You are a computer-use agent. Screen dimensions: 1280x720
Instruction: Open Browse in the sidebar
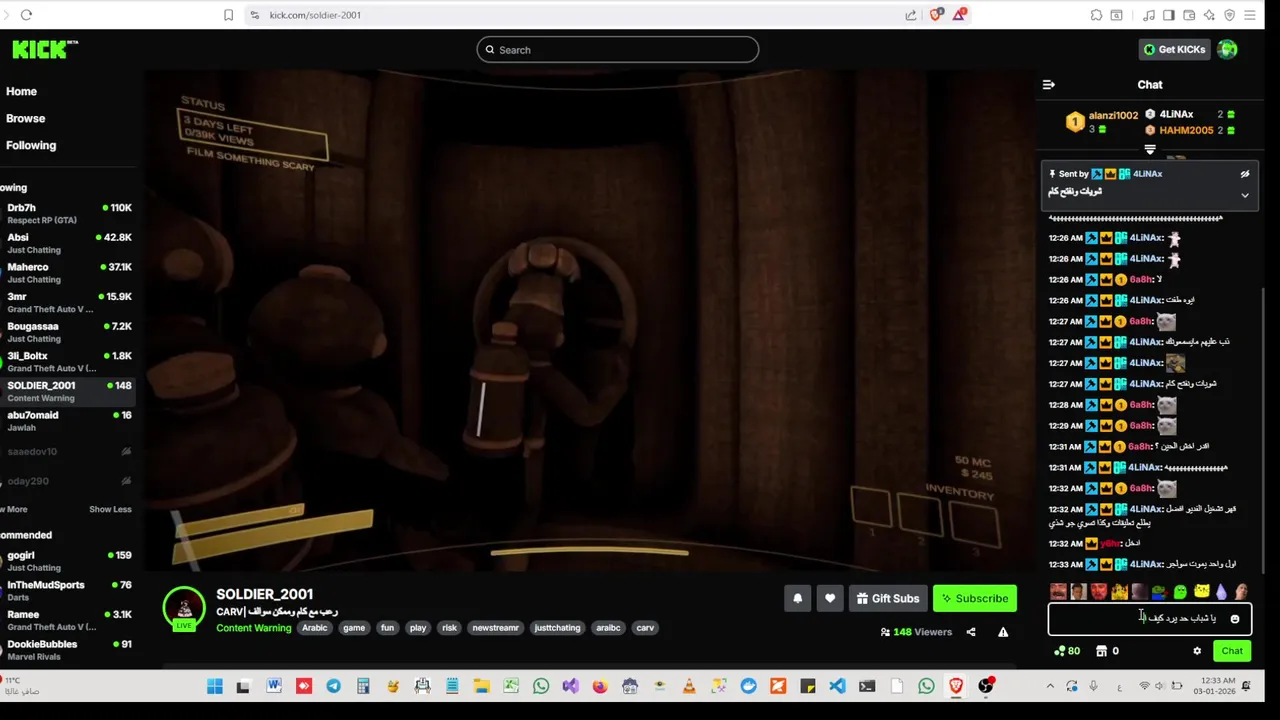coord(25,118)
